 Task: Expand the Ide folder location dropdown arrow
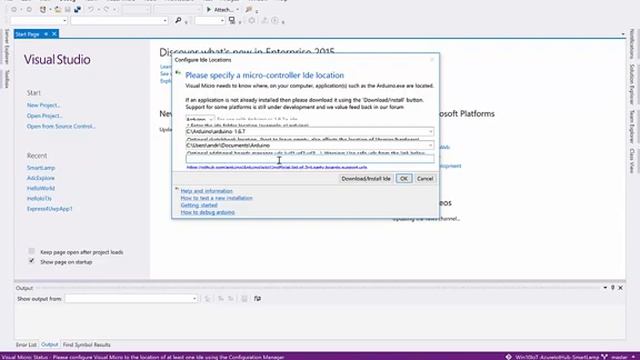430,131
